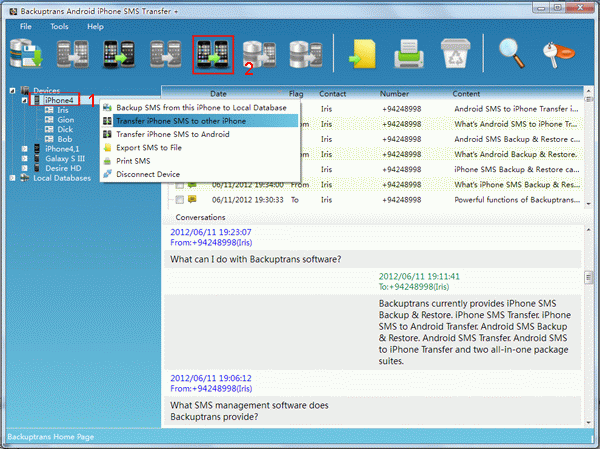Image resolution: width=600 pixels, height=449 pixels.
Task: Click the key registration toolbar icon
Action: tap(558, 54)
